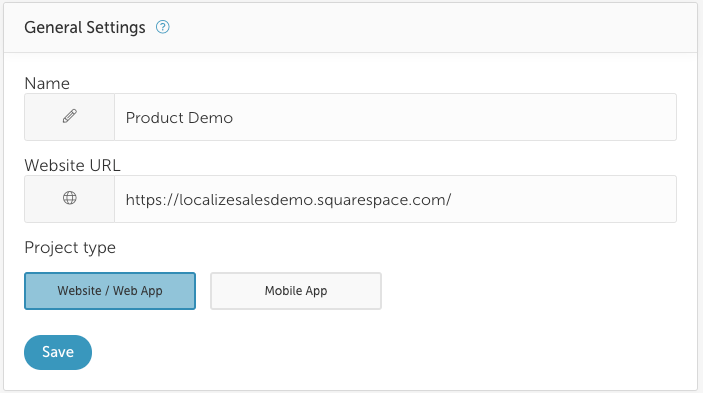Click the Project type label
703x393 pixels.
(x=70, y=248)
